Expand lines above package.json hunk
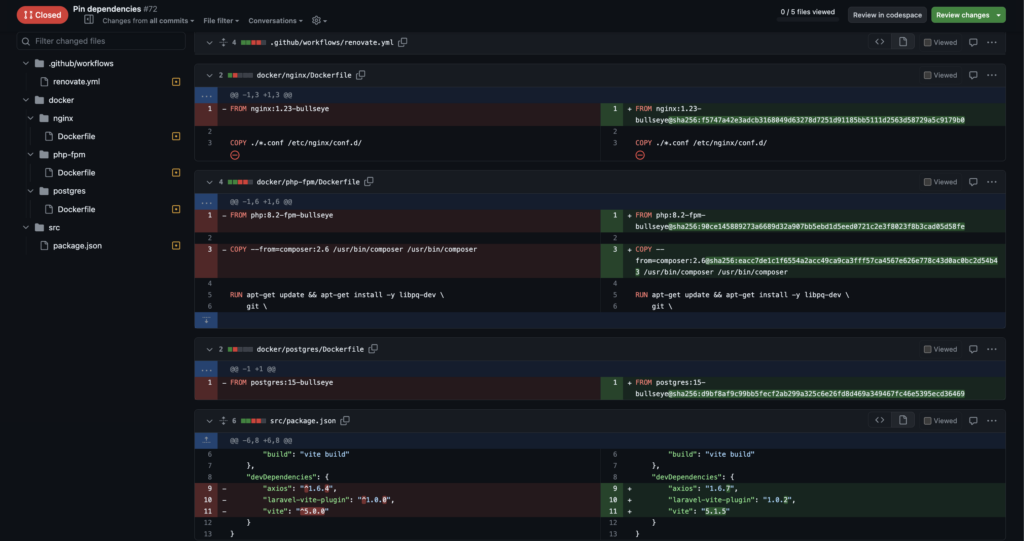Image resolution: width=1024 pixels, height=541 pixels. click(x=206, y=440)
